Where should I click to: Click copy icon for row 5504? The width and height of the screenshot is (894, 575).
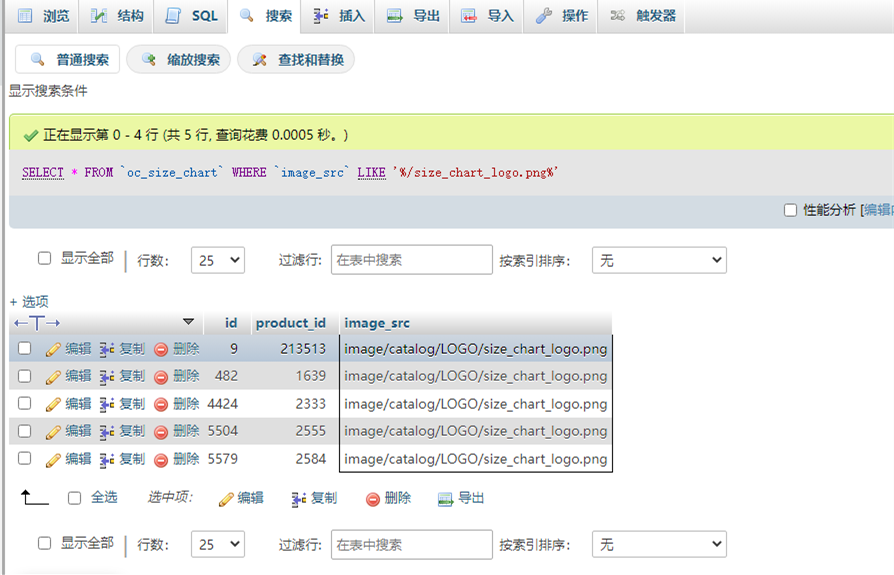click(107, 432)
